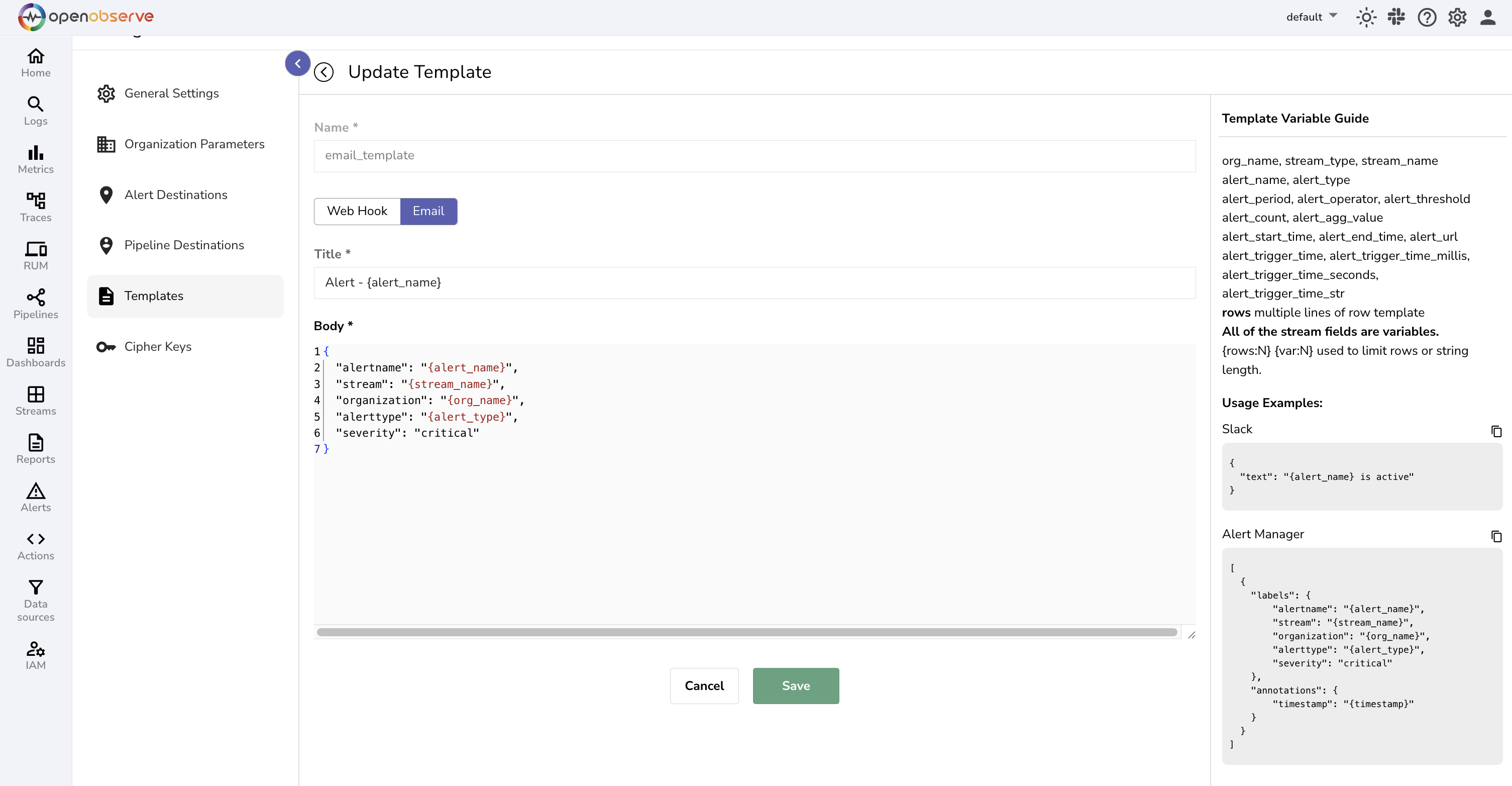Open the help question mark menu

(x=1427, y=17)
